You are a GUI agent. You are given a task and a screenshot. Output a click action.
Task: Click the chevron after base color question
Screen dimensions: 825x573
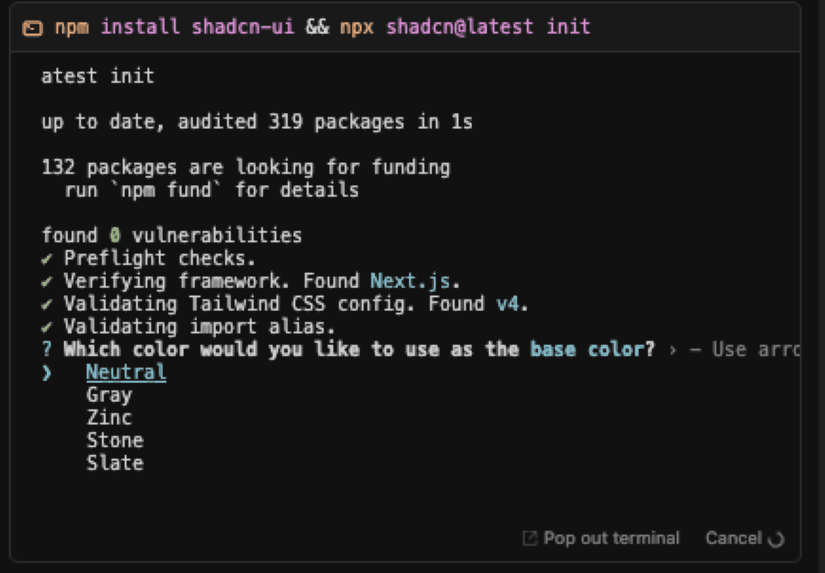tap(672, 349)
